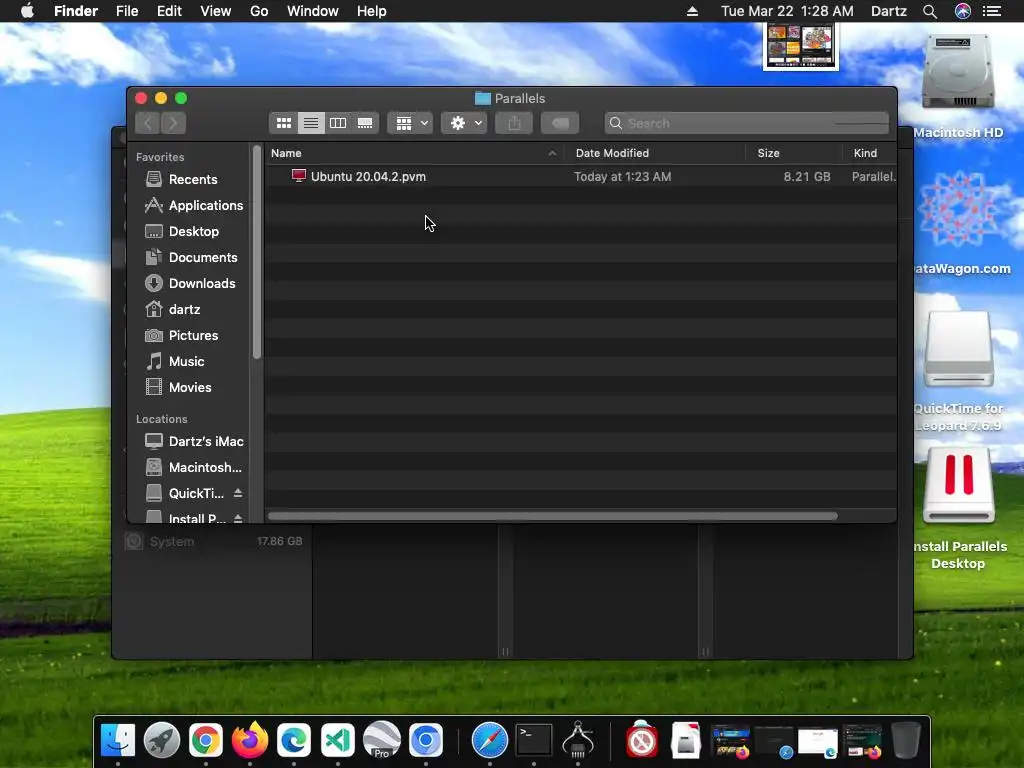
Task: Click the Dartz user name in menu bar
Action: (889, 11)
